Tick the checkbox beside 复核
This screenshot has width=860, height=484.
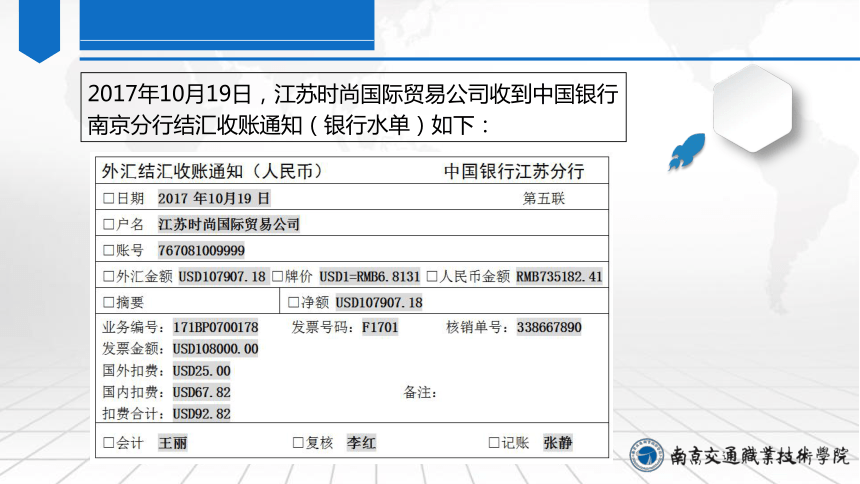click(298, 443)
